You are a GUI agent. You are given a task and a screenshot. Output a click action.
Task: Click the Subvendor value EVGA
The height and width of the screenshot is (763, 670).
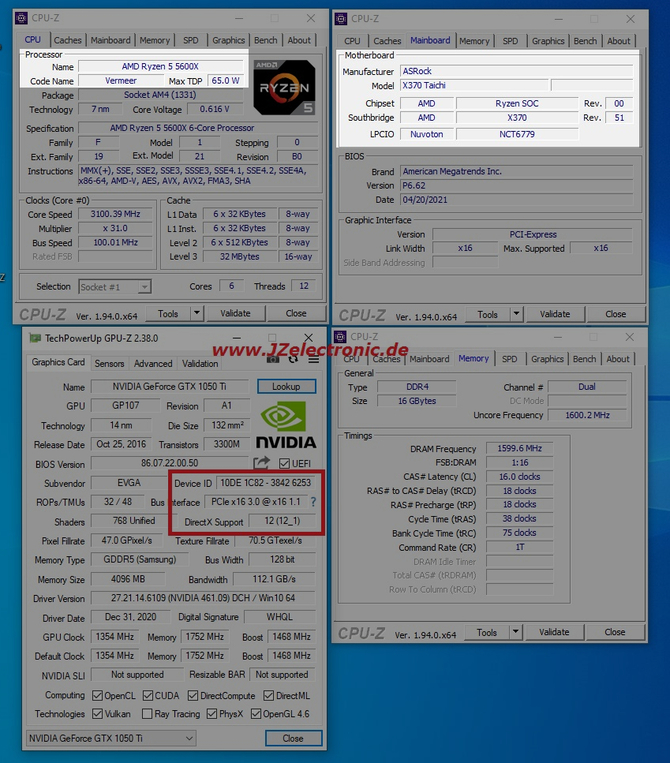(x=129, y=483)
